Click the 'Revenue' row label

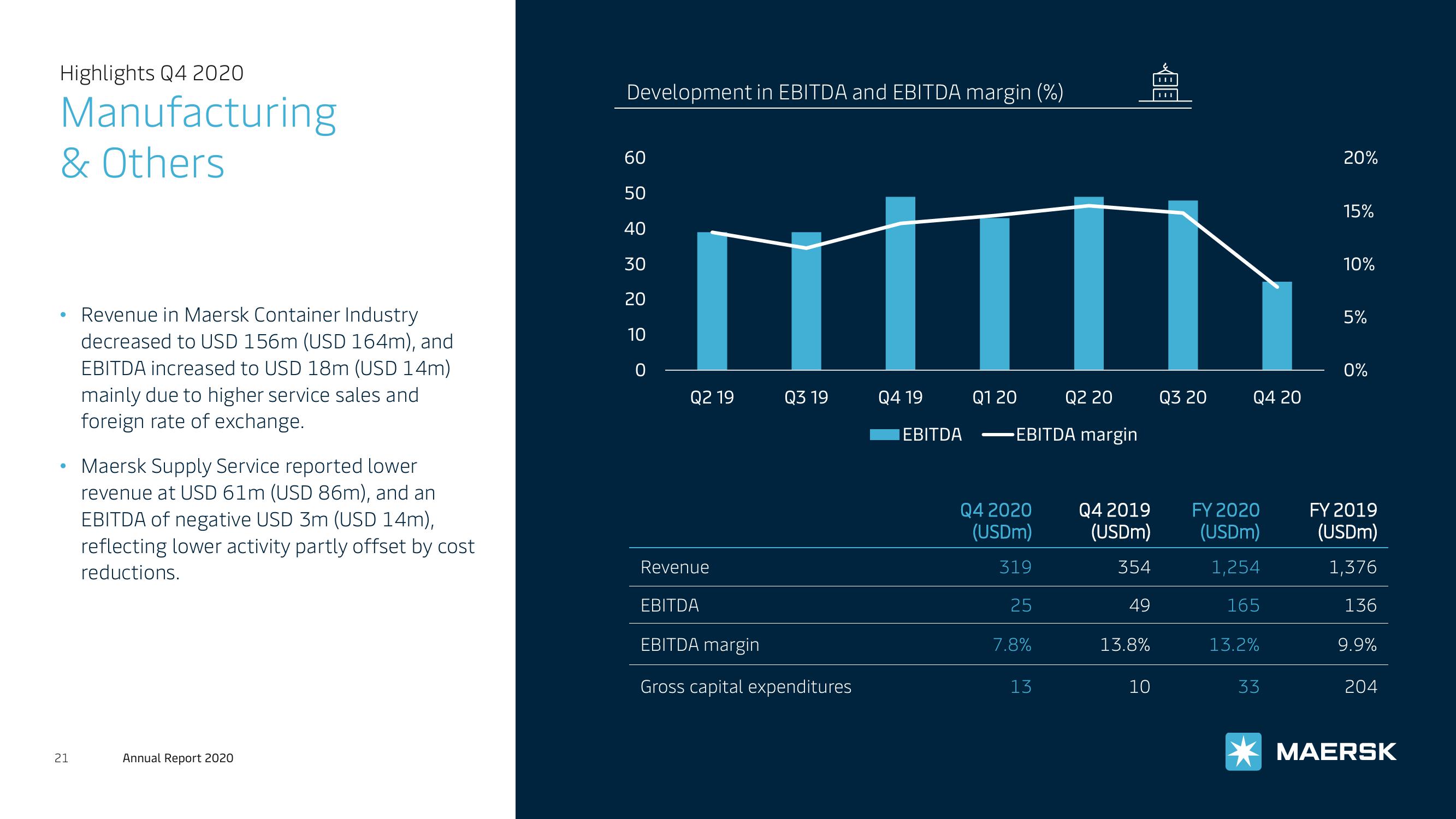(675, 567)
